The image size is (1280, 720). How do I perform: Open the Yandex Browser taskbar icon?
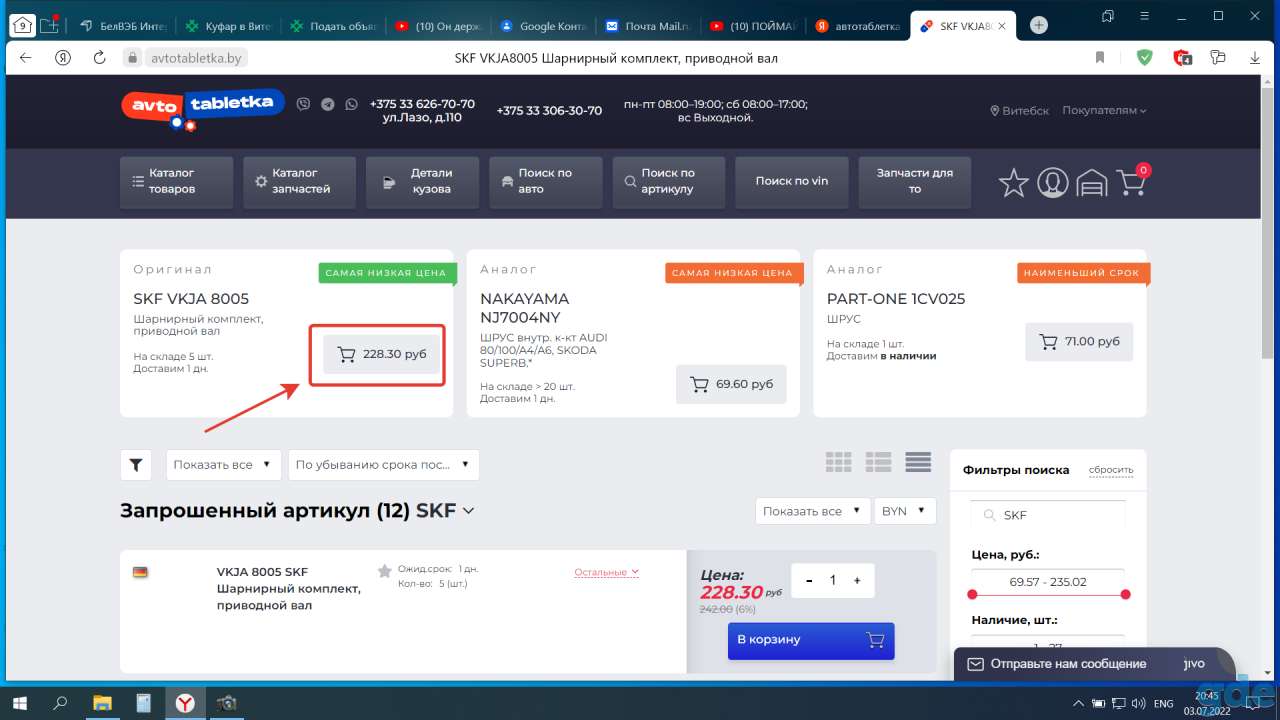(186, 703)
